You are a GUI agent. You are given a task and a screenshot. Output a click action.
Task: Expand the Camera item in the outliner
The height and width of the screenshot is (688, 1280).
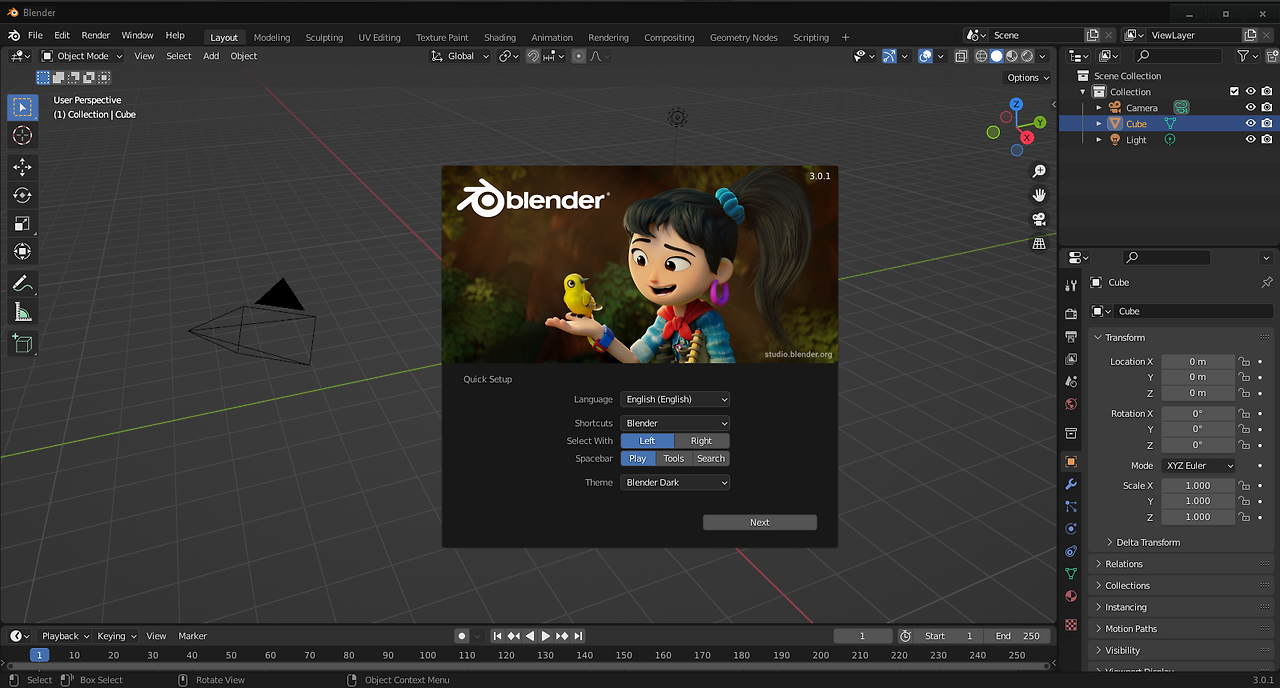(x=1098, y=107)
